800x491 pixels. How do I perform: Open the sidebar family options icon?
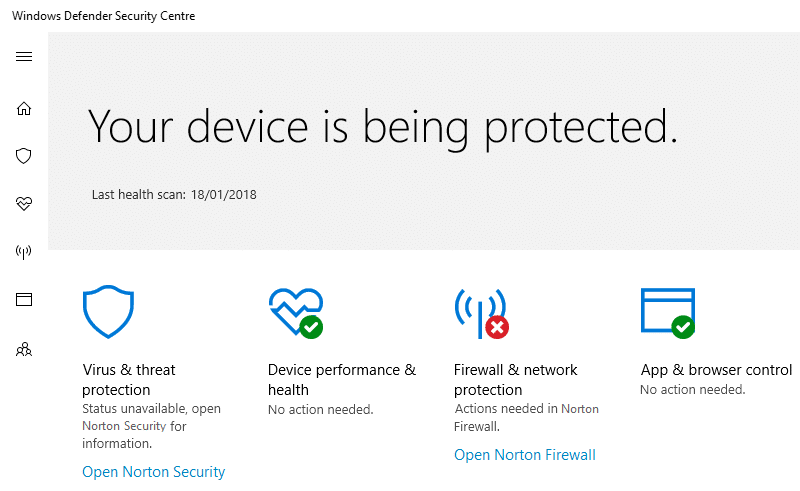point(24,349)
